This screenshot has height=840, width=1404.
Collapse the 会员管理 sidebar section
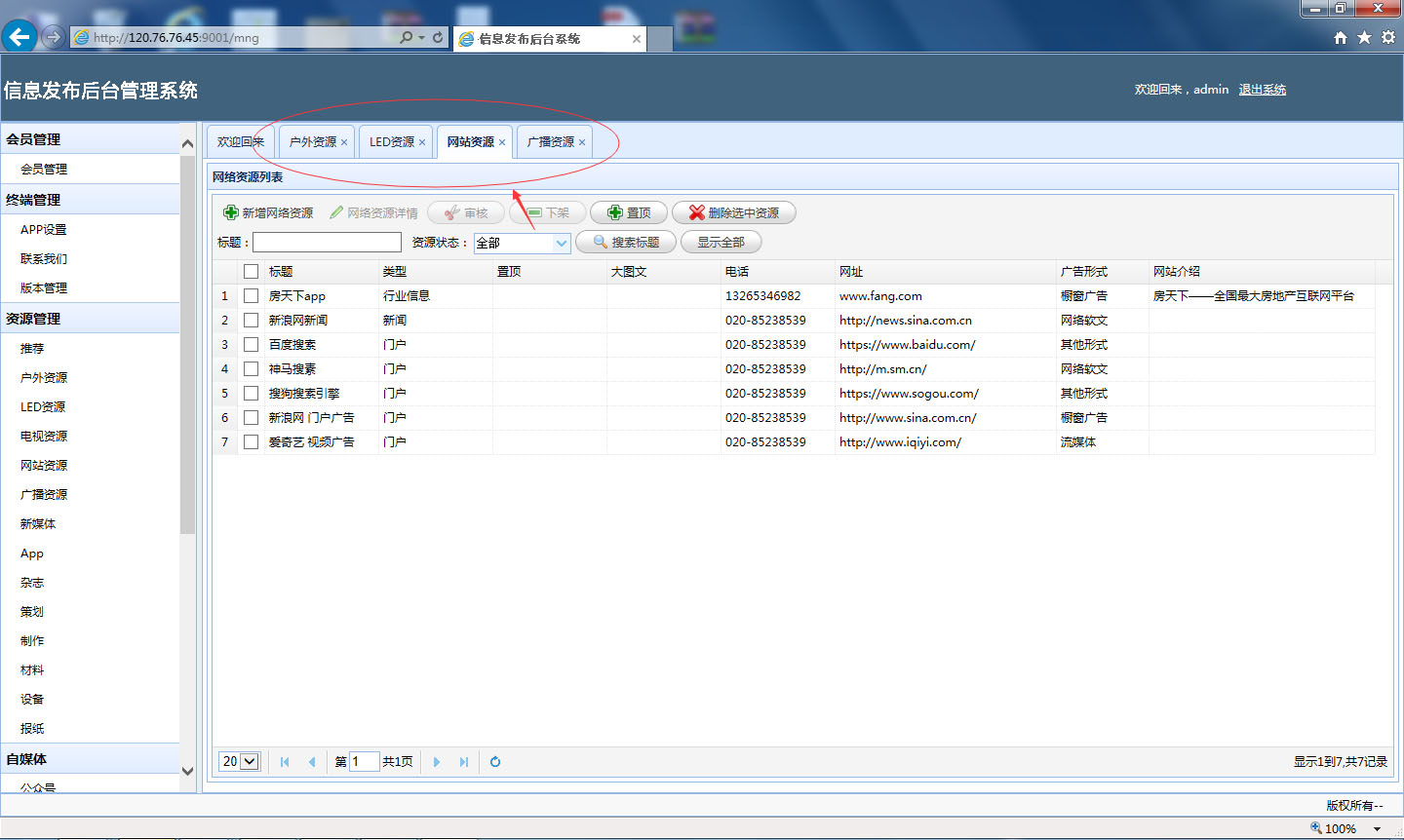pos(90,139)
